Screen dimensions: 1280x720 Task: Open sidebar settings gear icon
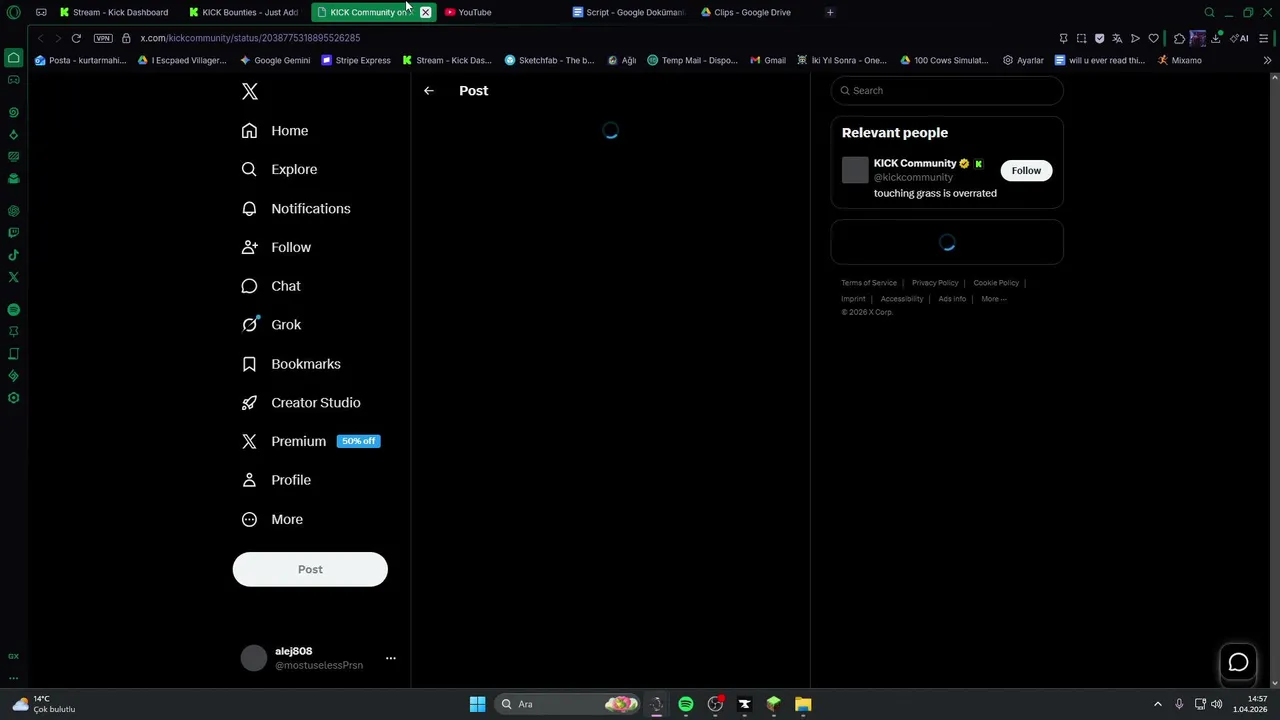tap(13, 398)
